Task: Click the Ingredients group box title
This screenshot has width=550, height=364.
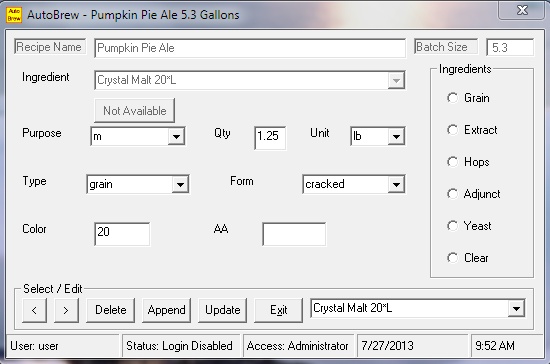Action: point(465,69)
